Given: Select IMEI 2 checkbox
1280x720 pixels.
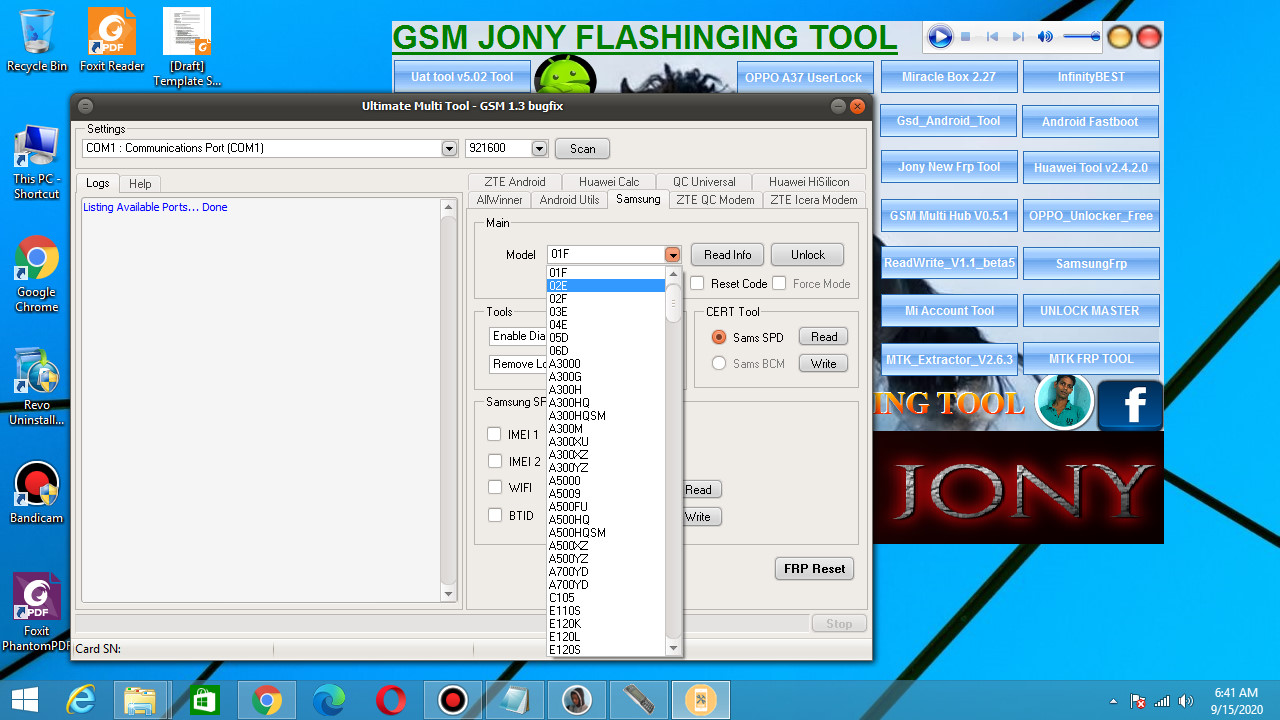Looking at the screenshot, I should click(x=494, y=461).
